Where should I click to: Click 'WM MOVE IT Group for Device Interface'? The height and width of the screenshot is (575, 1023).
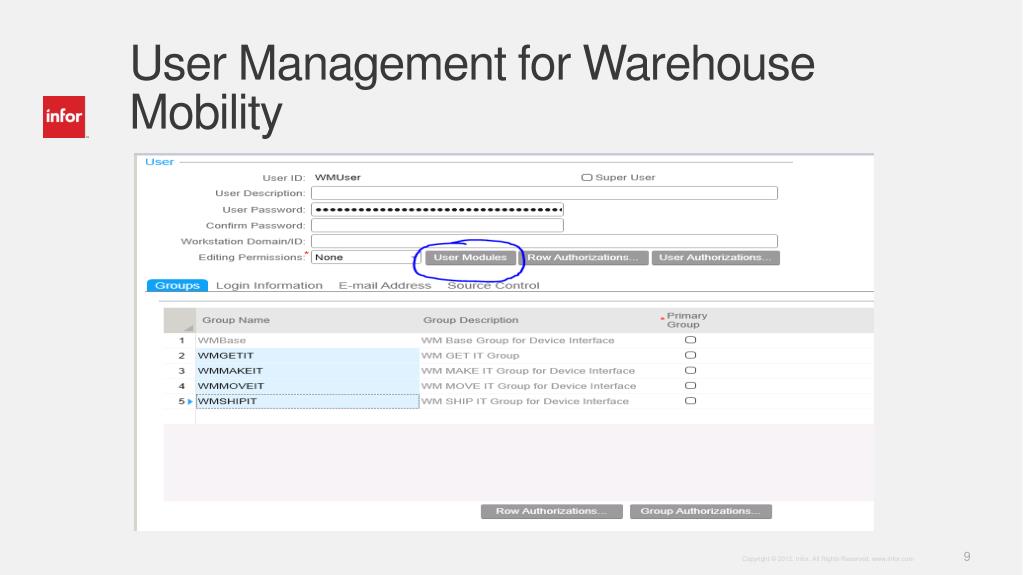[528, 386]
